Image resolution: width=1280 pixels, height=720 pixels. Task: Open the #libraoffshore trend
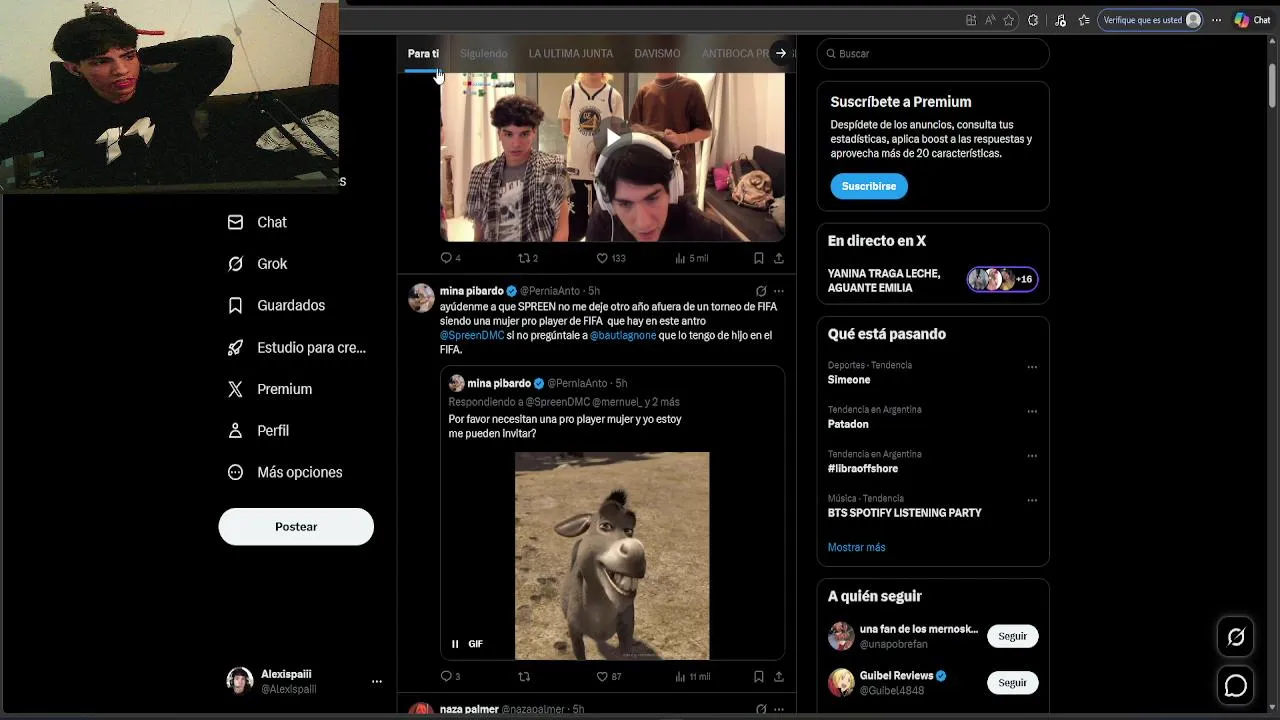[x=863, y=468]
